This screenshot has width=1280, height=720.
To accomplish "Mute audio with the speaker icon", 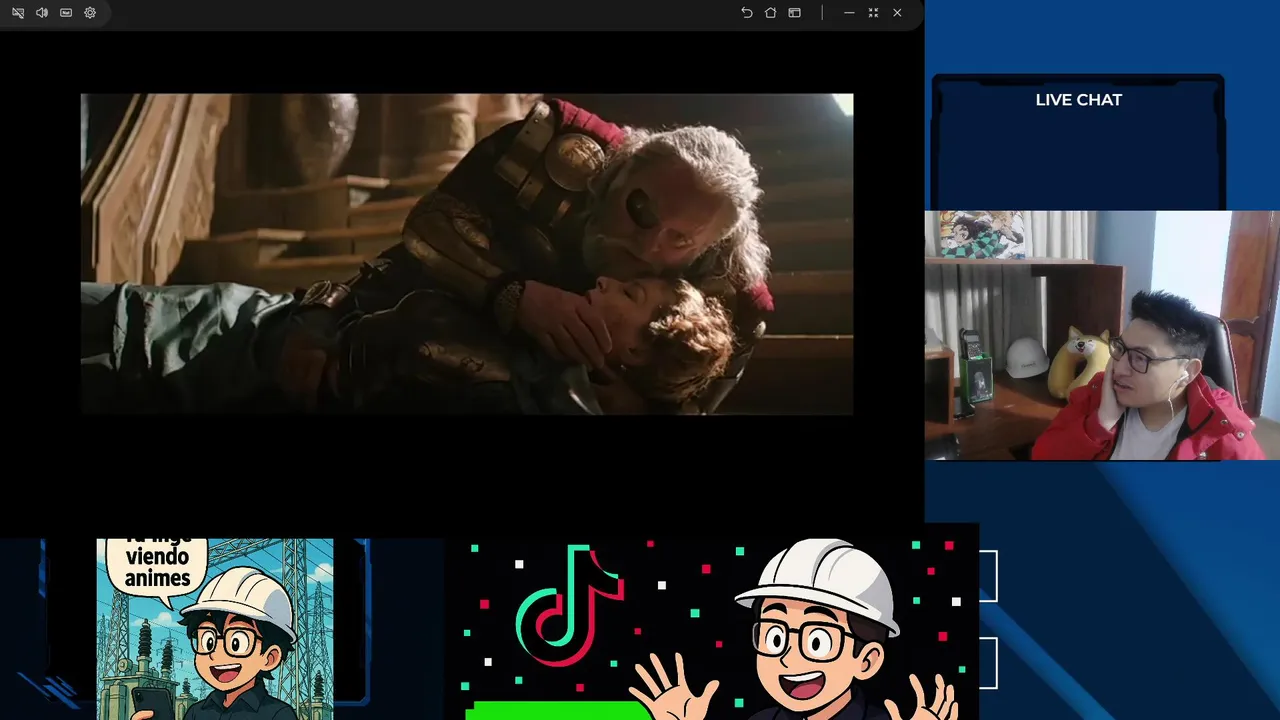I will 42,13.
